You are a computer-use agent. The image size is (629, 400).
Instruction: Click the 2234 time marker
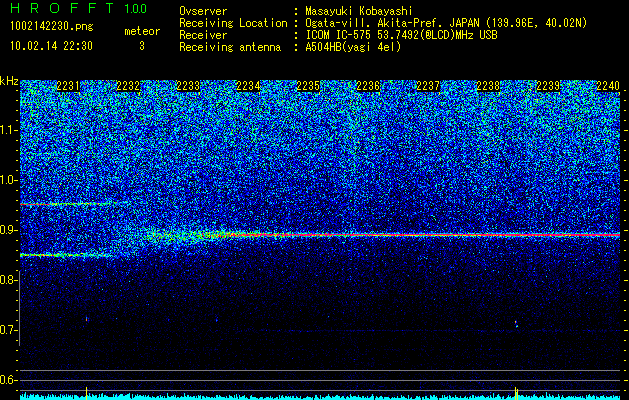pos(248,86)
